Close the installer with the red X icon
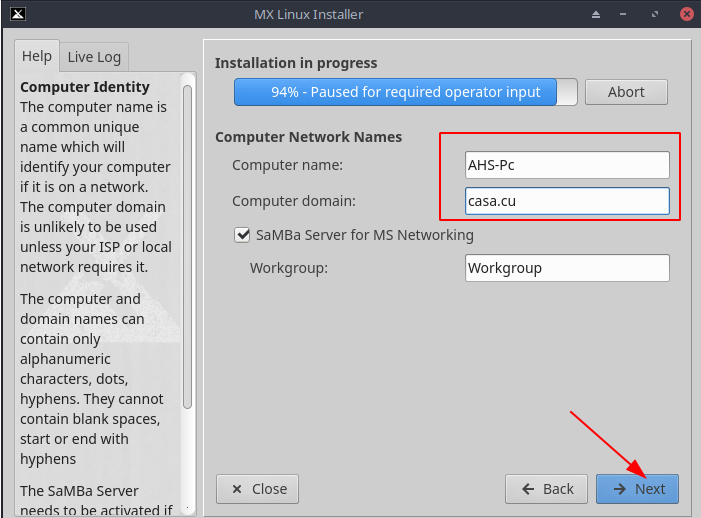This screenshot has height=518, width=701. (x=687, y=14)
